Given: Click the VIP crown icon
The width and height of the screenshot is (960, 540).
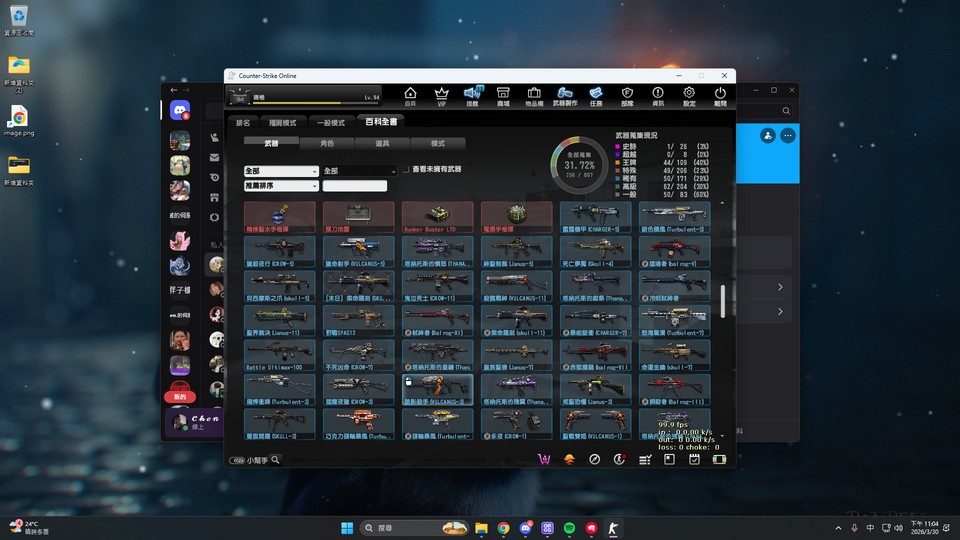Looking at the screenshot, I should pos(441,96).
